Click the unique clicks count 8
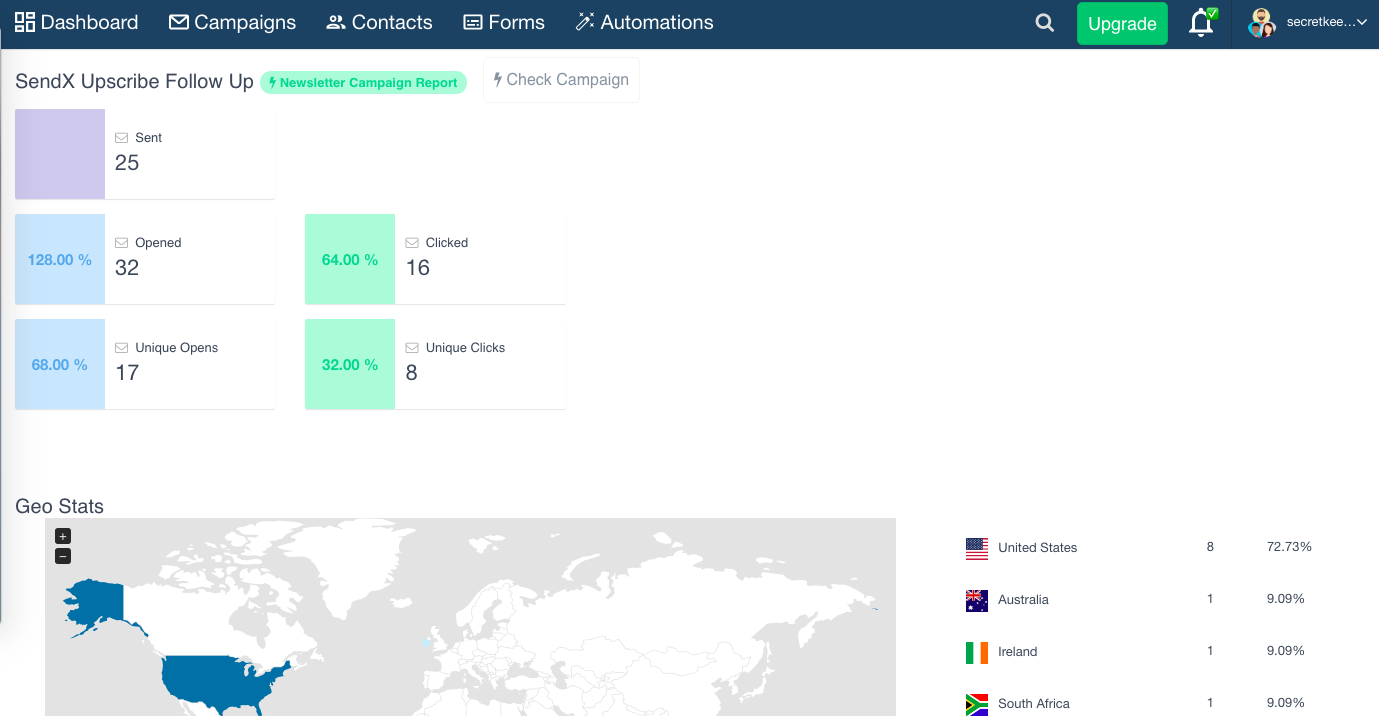Screen dimensions: 1379x716 (x=412, y=373)
